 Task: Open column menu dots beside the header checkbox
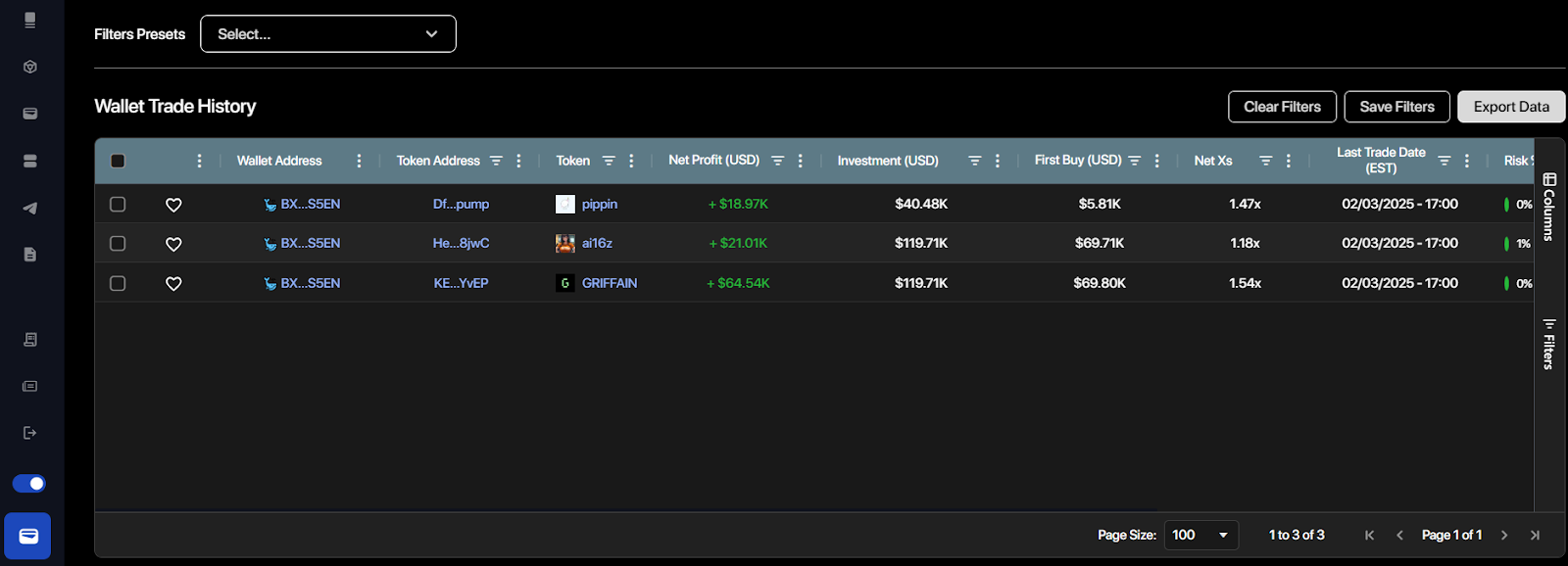click(x=200, y=161)
